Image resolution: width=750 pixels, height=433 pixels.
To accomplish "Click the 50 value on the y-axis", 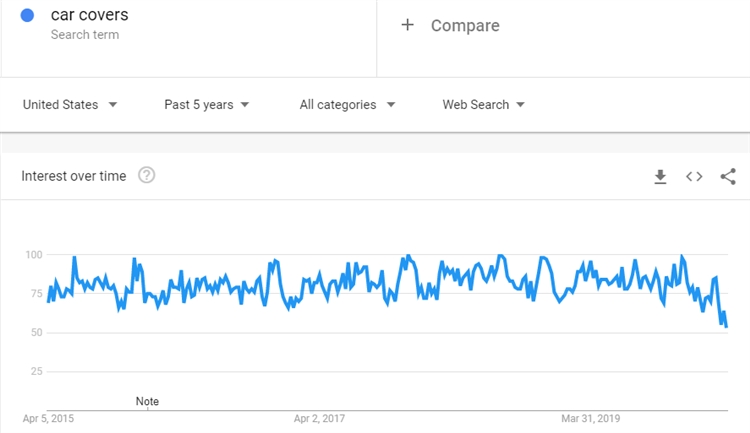I will [x=36, y=333].
